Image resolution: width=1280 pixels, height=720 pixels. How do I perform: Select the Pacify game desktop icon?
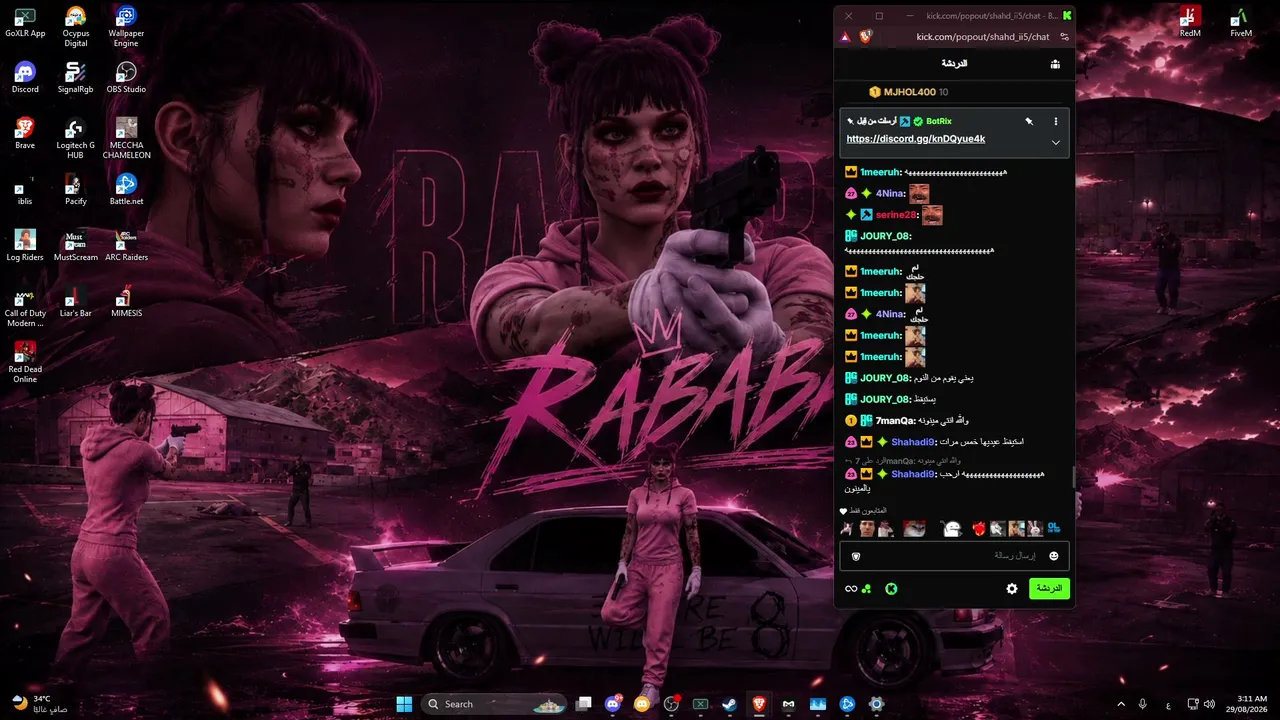click(75, 190)
